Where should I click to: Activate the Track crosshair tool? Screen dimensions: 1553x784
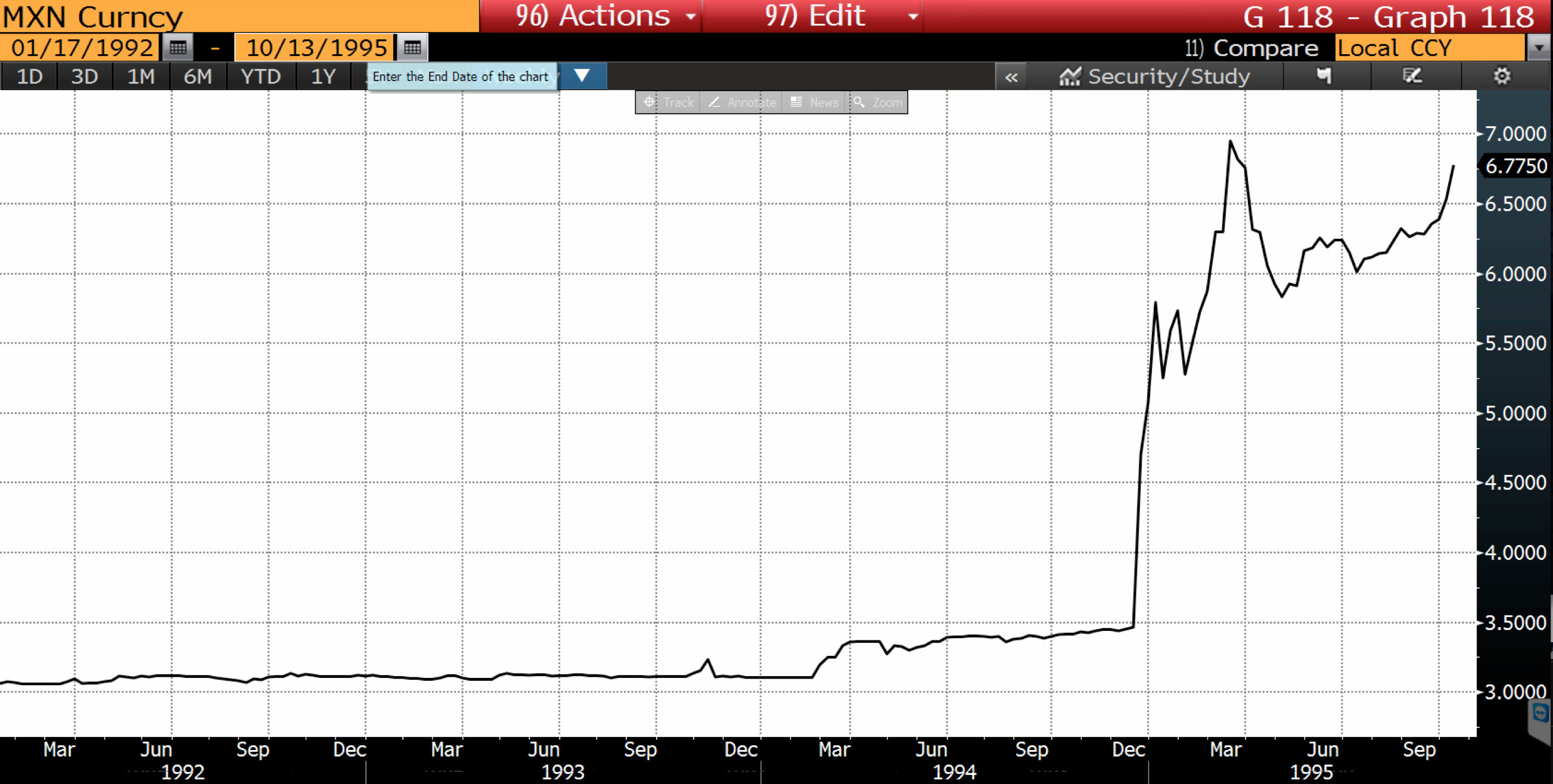pos(668,102)
